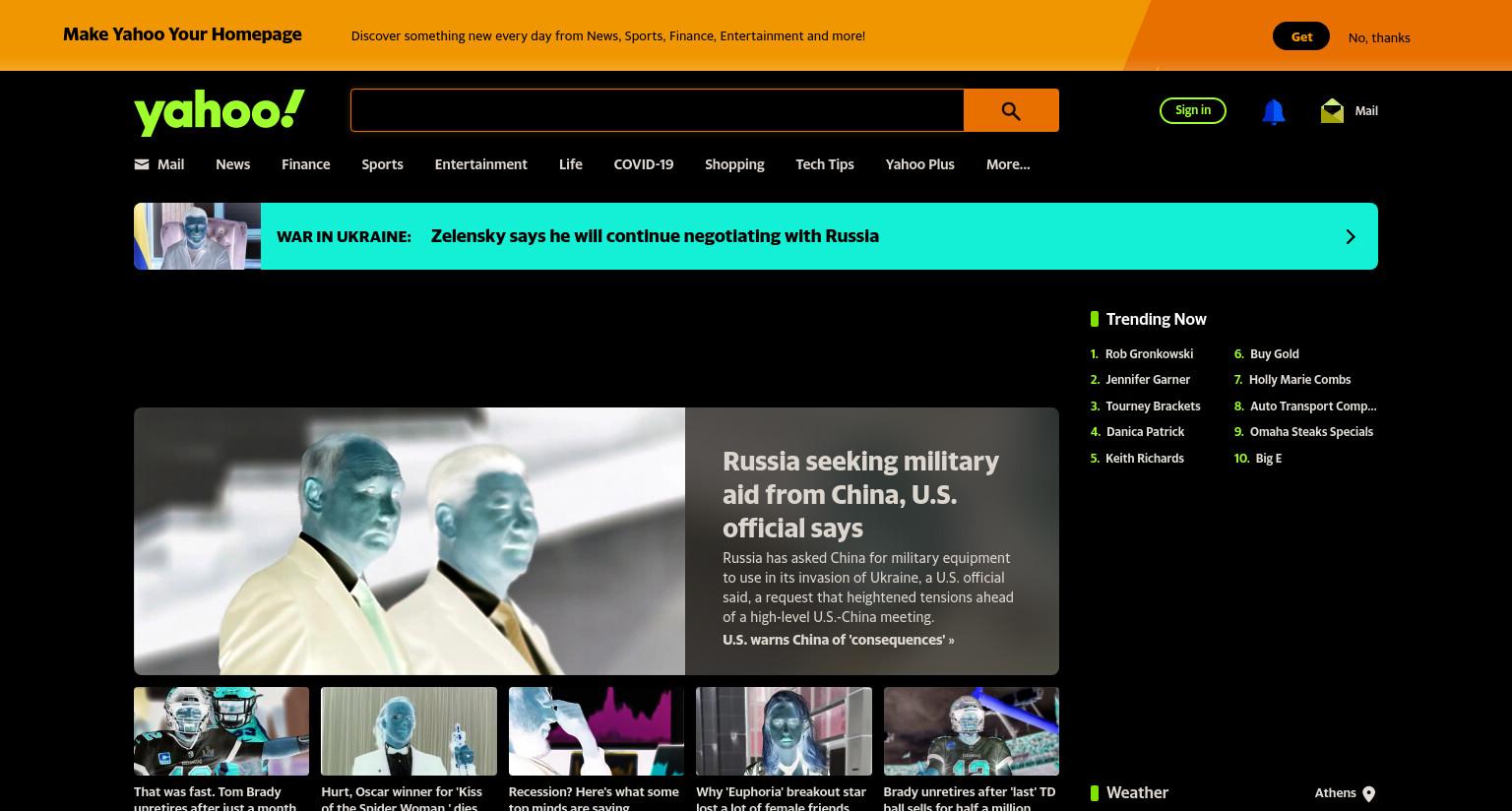This screenshot has height=811, width=1512.
Task: Open the 'Brady unretires after last TD' headline text
Action: [x=969, y=798]
